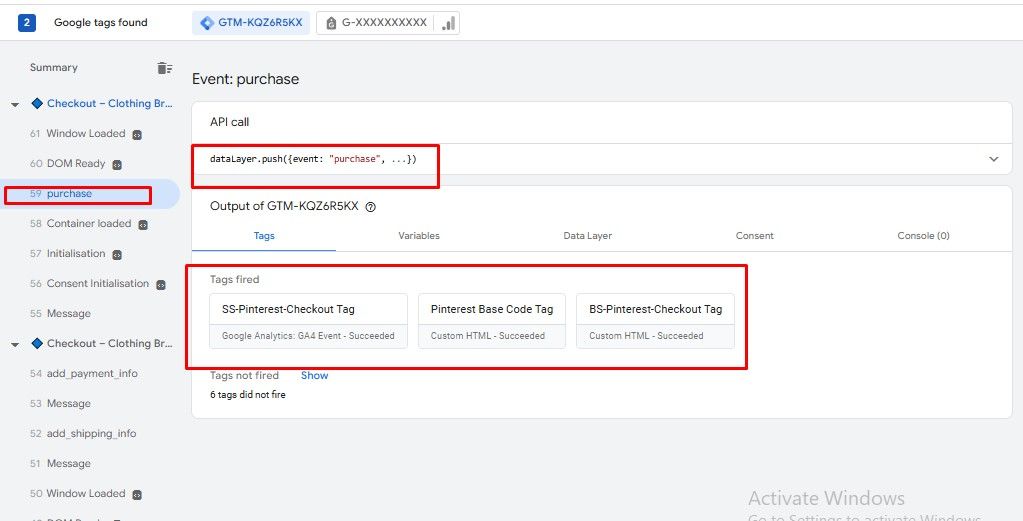This screenshot has width=1023, height=521.
Task: Click the help icon next to Output of GTM-KQZ6R5KX
Action: pyautogui.click(x=371, y=207)
